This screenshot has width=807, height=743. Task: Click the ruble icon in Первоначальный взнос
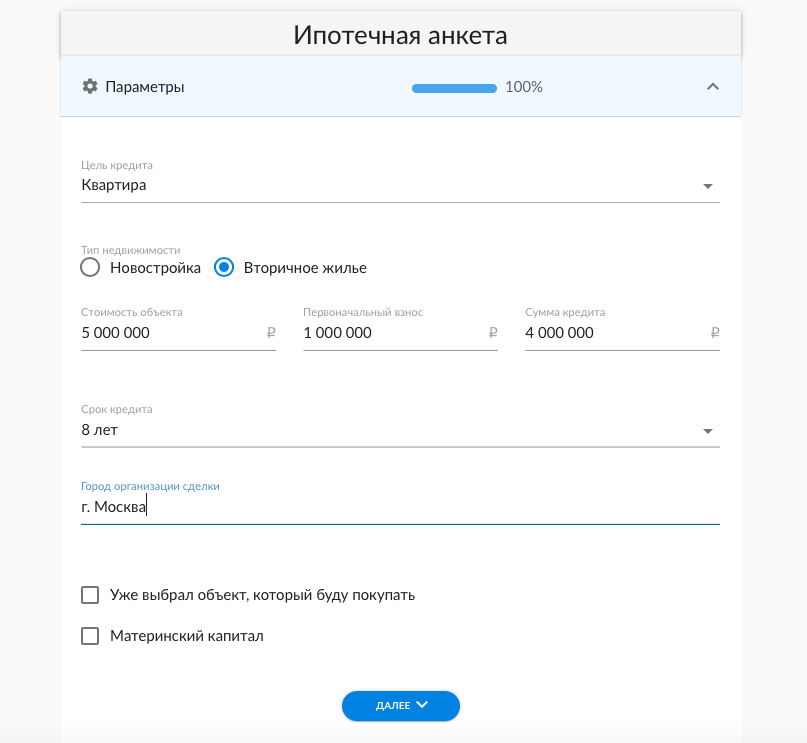tap(493, 333)
